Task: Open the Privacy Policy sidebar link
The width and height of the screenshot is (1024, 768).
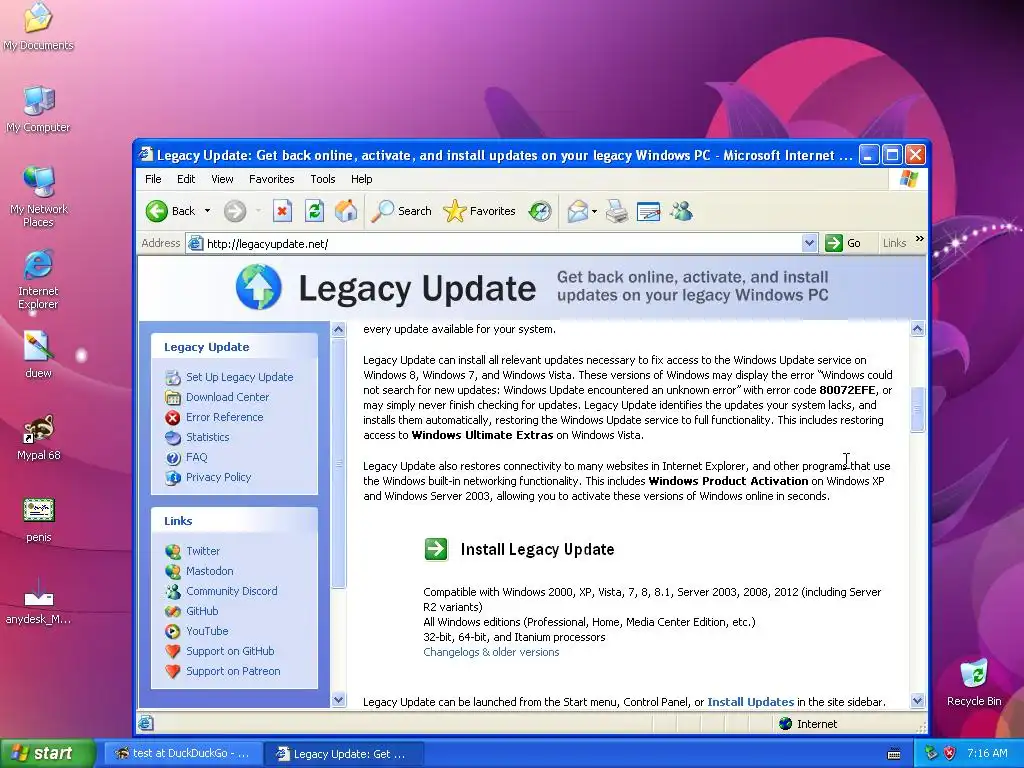Action: [218, 477]
